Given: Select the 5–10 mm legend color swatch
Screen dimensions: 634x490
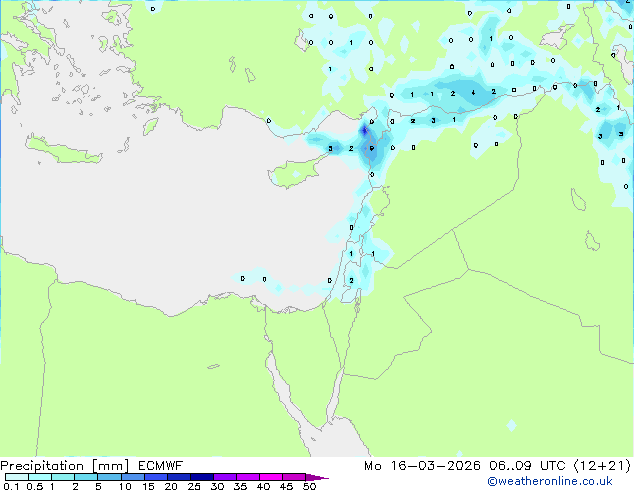Looking at the screenshot, I should [109, 477].
